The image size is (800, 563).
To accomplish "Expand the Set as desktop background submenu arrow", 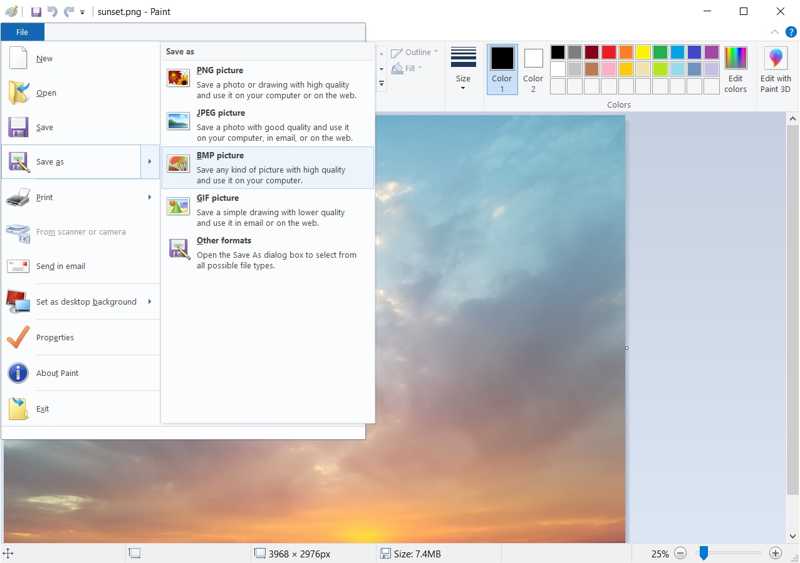I will point(150,302).
